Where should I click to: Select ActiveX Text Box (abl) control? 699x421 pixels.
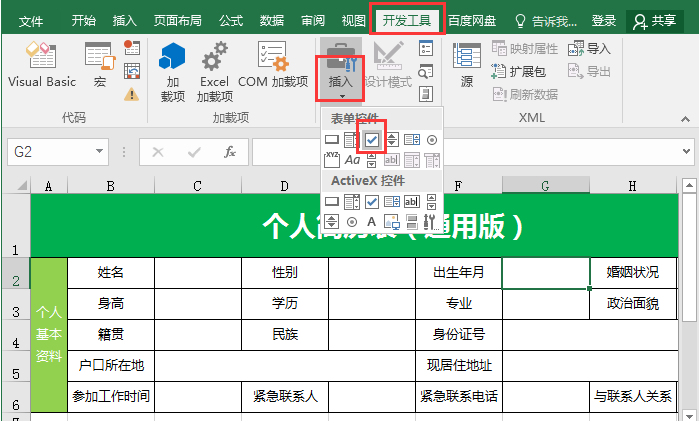[x=412, y=202]
